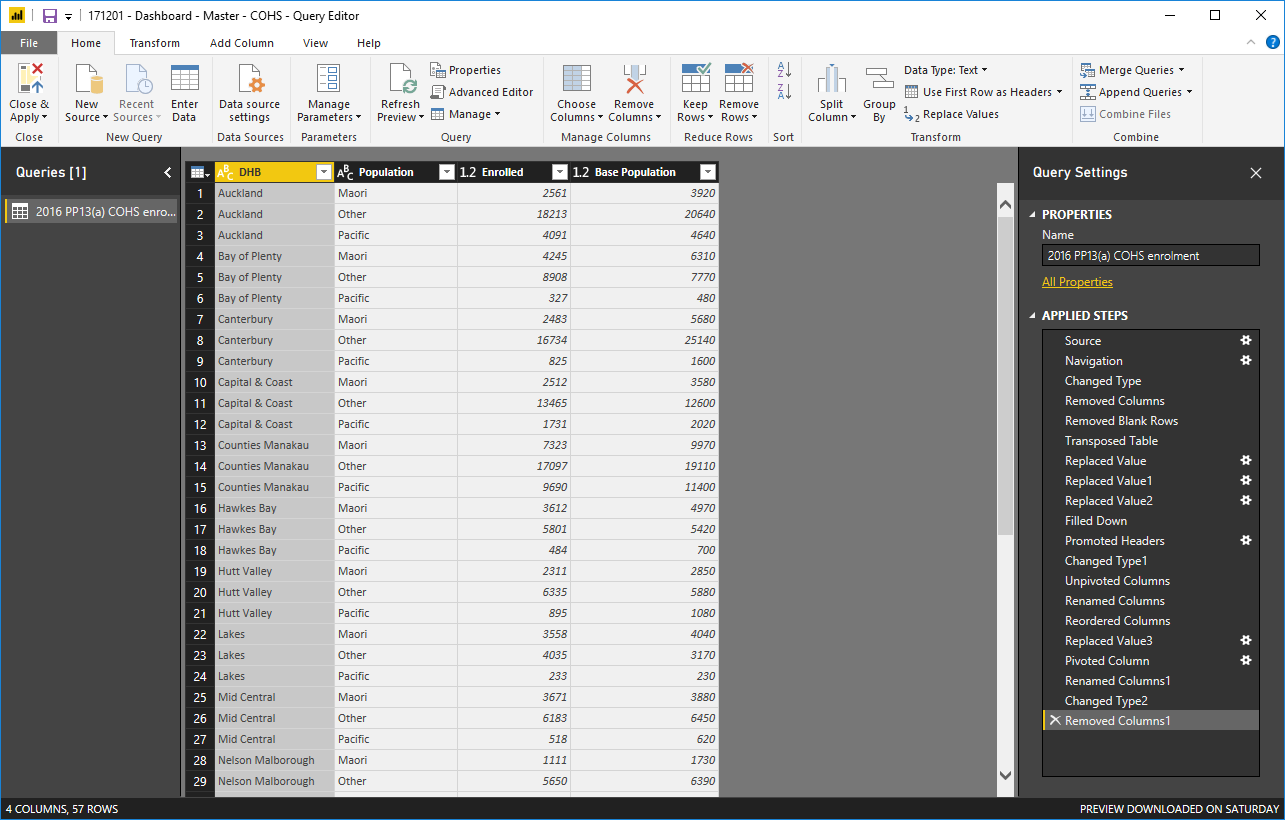The width and height of the screenshot is (1285, 820).
Task: Open the Merge Queries dropdown
Action: click(x=1133, y=70)
